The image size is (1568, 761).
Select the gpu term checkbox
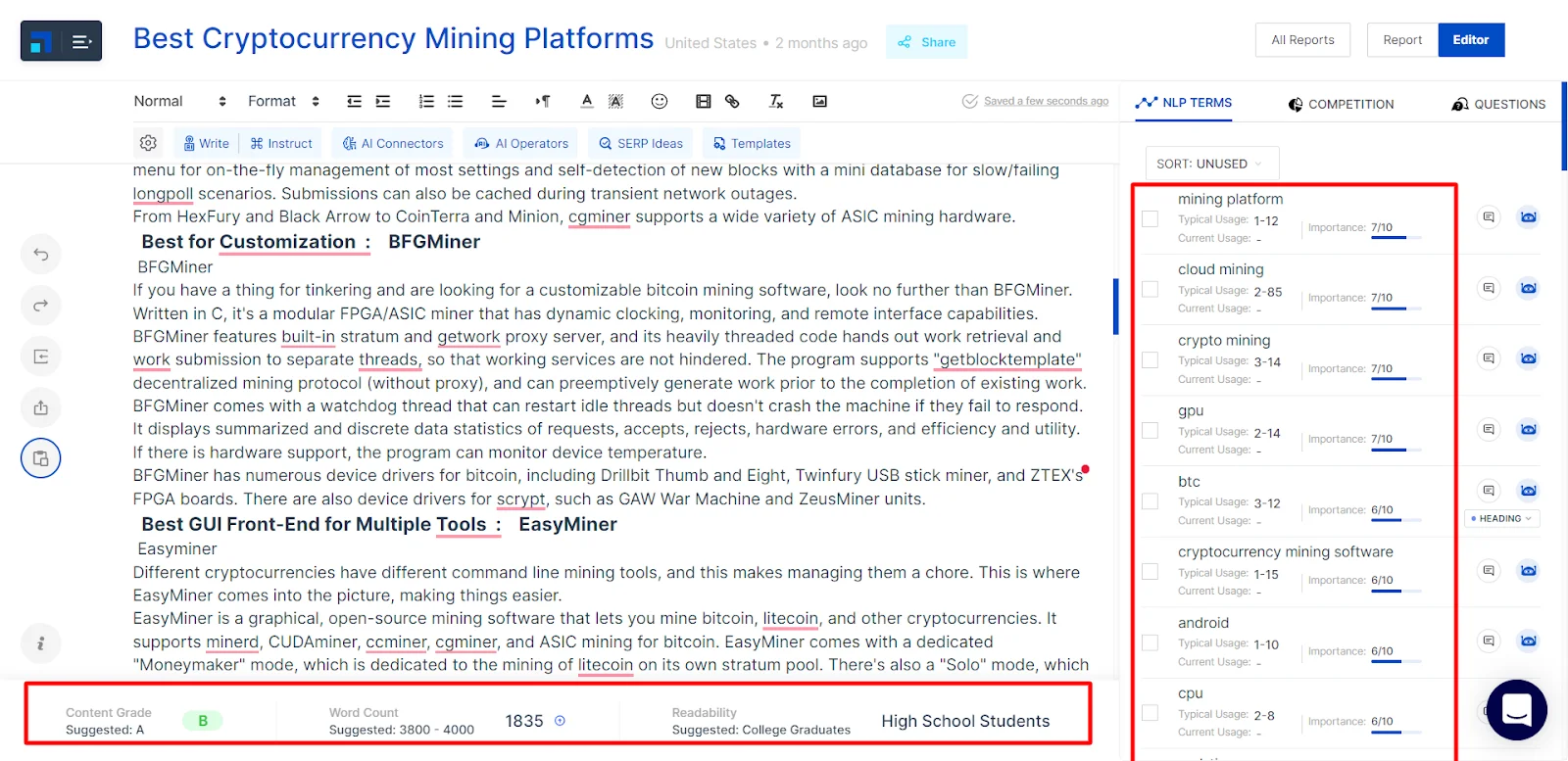point(1151,430)
